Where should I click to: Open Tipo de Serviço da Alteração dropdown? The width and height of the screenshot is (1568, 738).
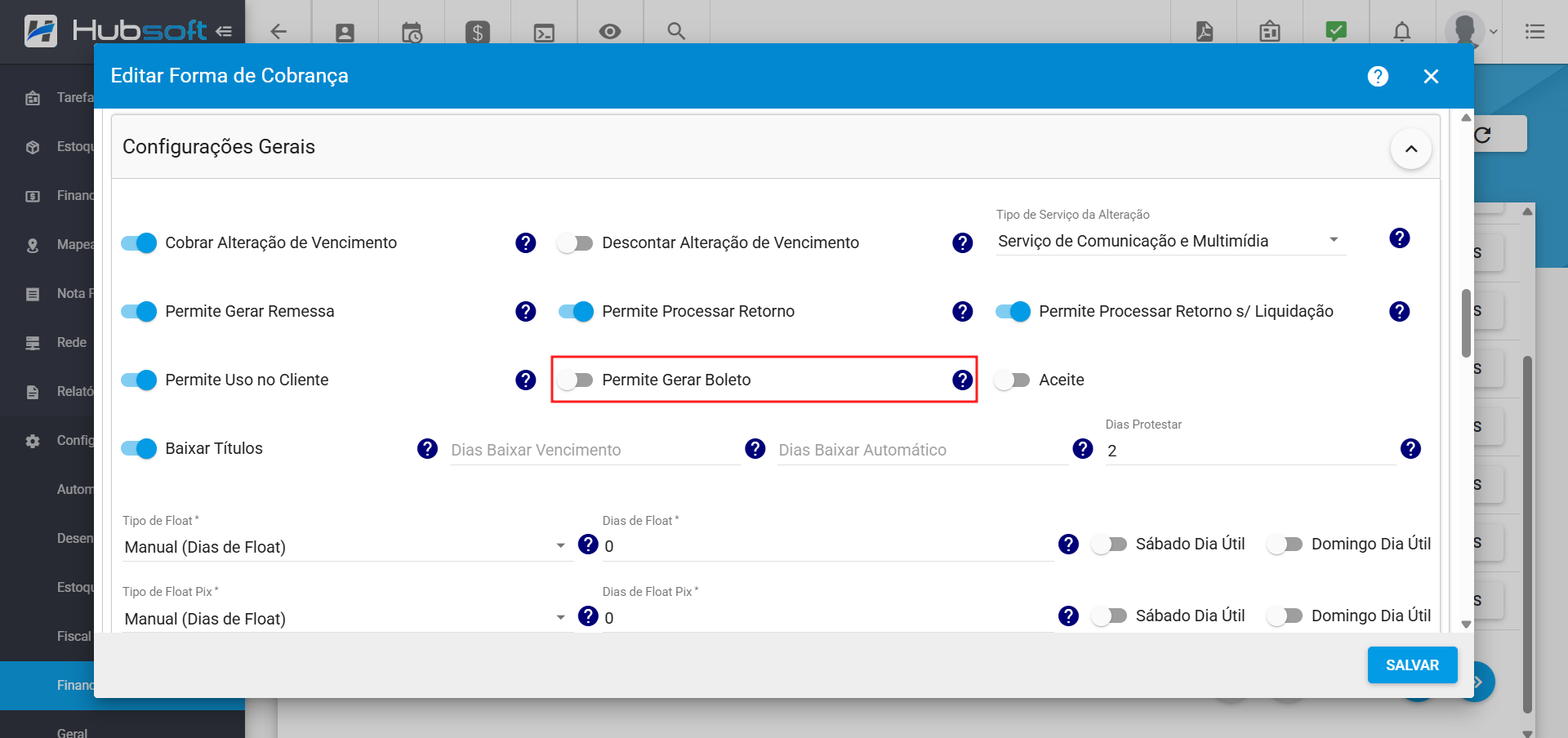point(1171,241)
